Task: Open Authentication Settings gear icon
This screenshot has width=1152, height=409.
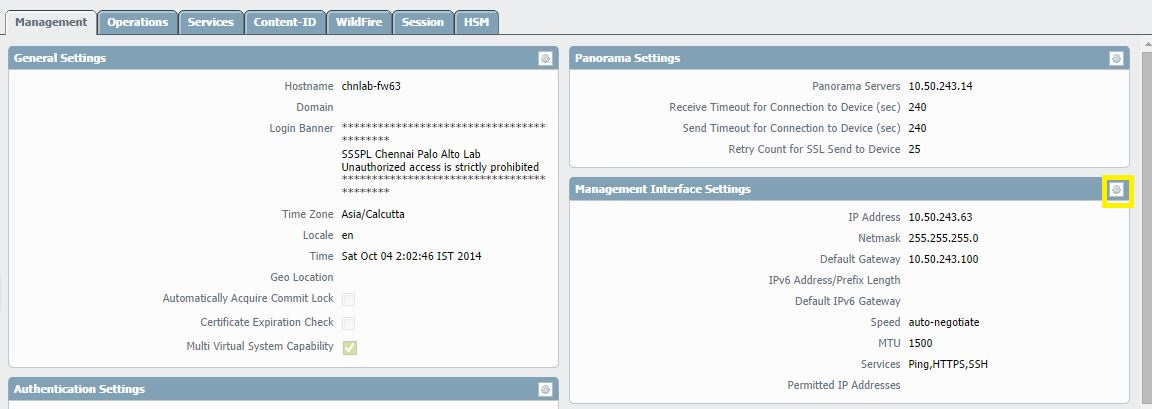Action: pyautogui.click(x=545, y=389)
